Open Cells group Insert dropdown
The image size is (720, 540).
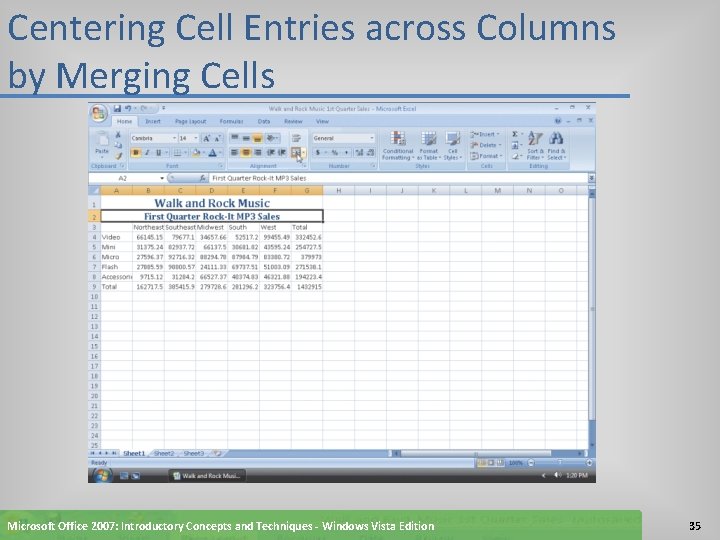click(485, 134)
